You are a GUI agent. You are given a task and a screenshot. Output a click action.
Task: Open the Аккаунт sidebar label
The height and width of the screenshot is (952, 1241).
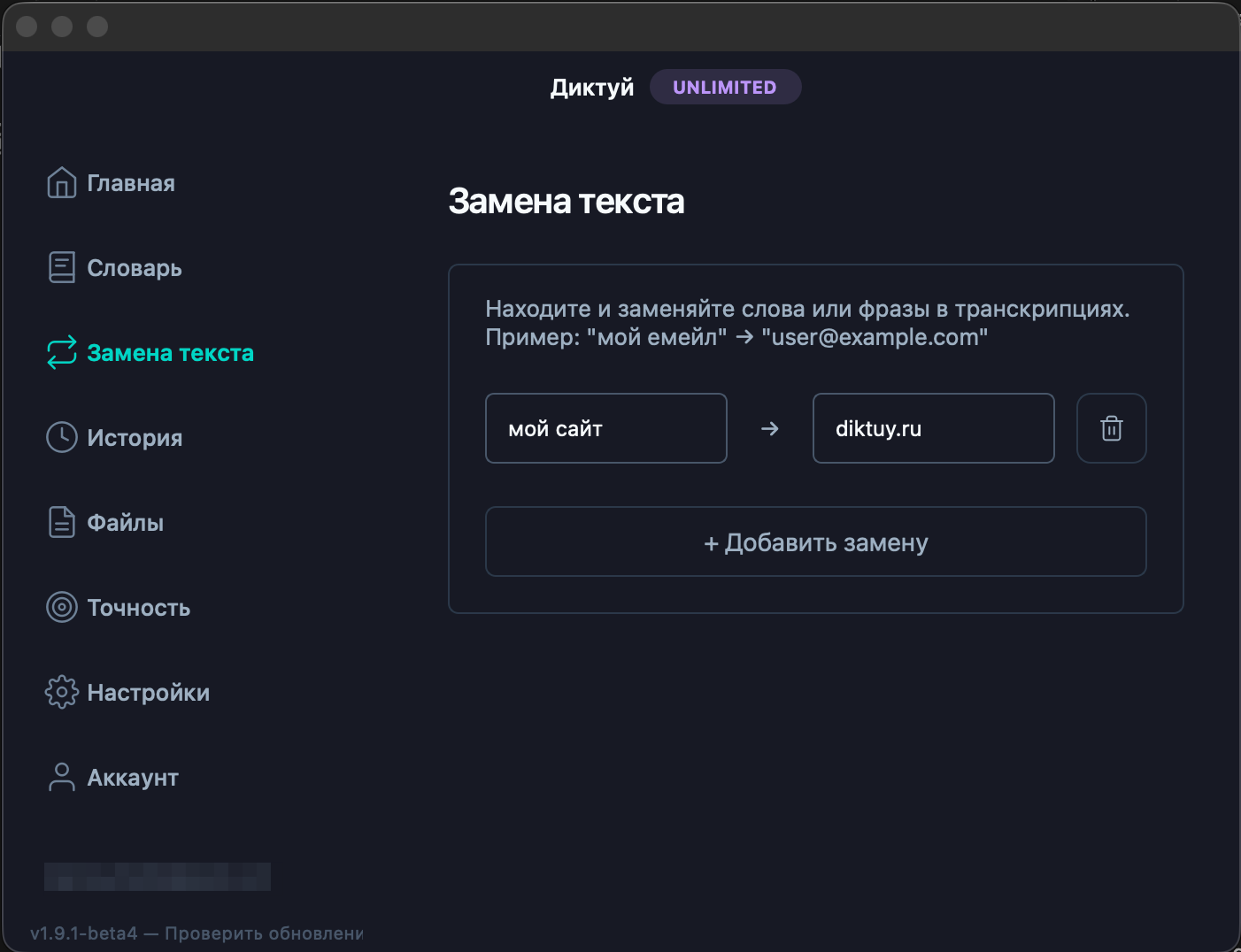133,778
